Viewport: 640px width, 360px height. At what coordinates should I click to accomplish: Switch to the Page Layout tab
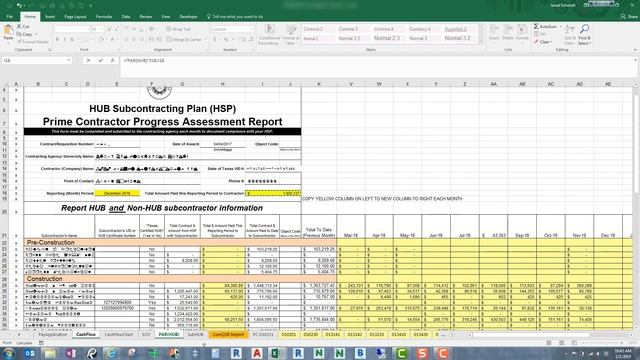pyautogui.click(x=76, y=17)
